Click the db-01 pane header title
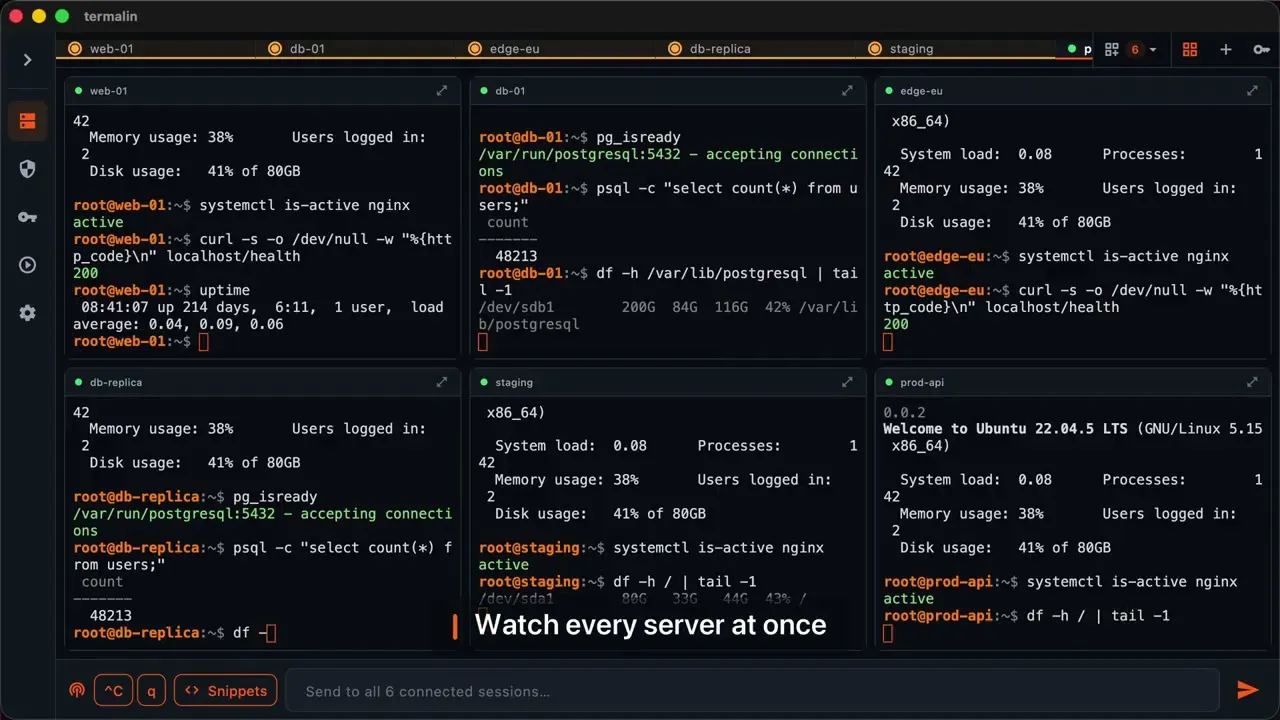This screenshot has width=1280, height=720. click(510, 91)
